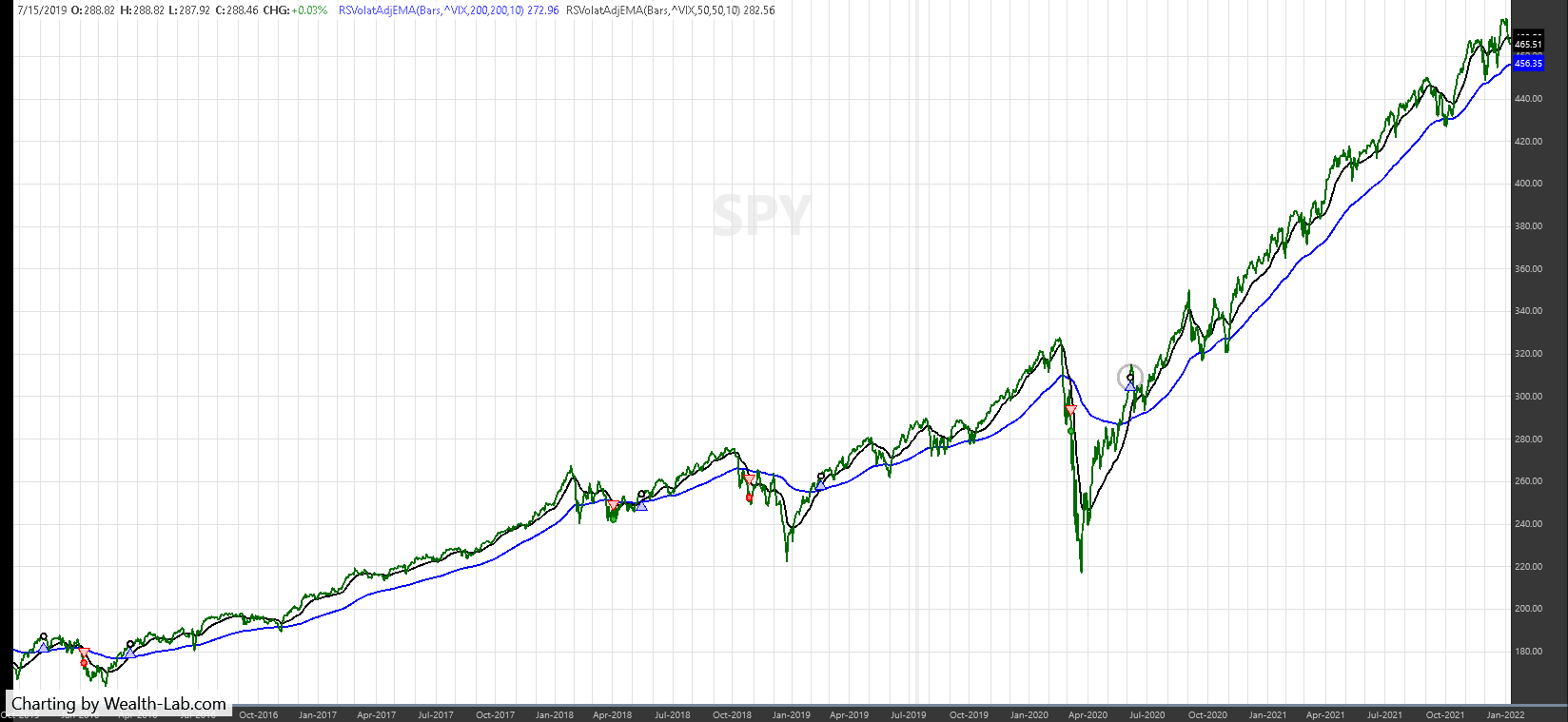Click the Jan-2021 date axis label
This screenshot has width=1568, height=722.
[x=1267, y=714]
